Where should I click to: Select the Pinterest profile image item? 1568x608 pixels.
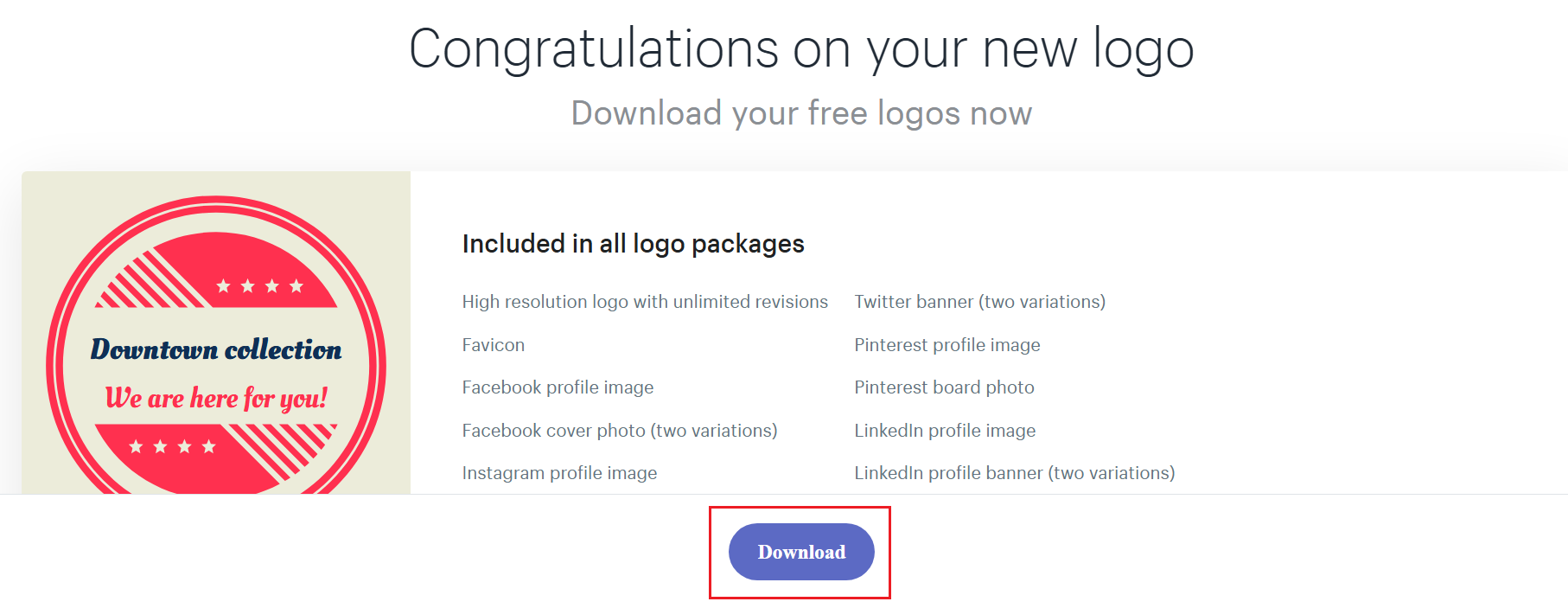947,345
